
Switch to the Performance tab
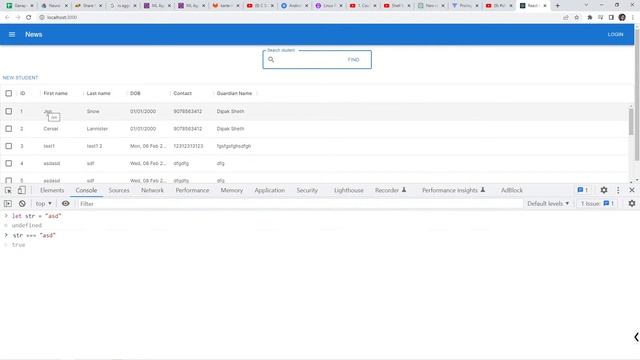192,190
